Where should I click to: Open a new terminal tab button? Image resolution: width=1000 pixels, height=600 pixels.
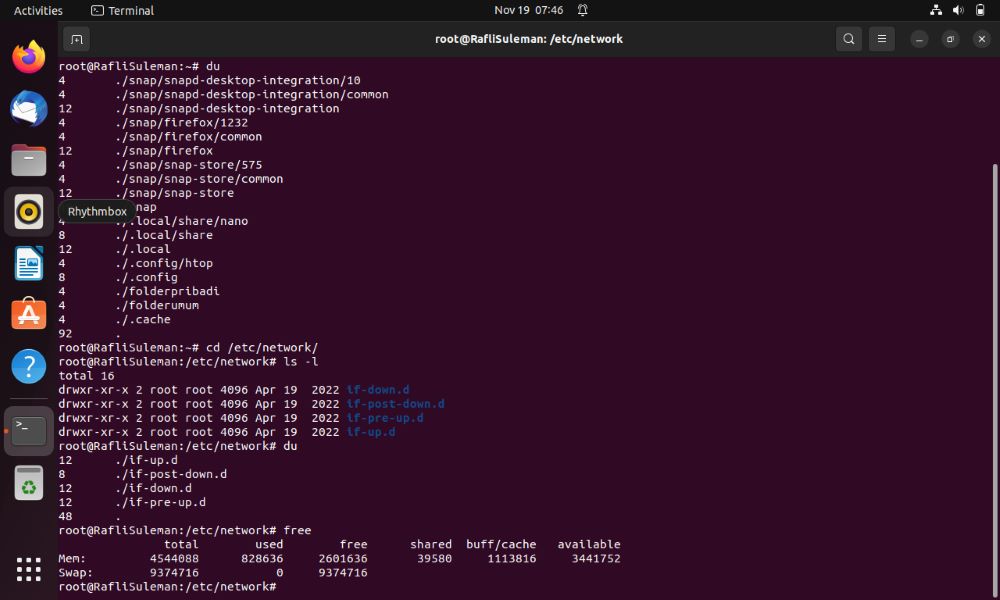(x=77, y=40)
